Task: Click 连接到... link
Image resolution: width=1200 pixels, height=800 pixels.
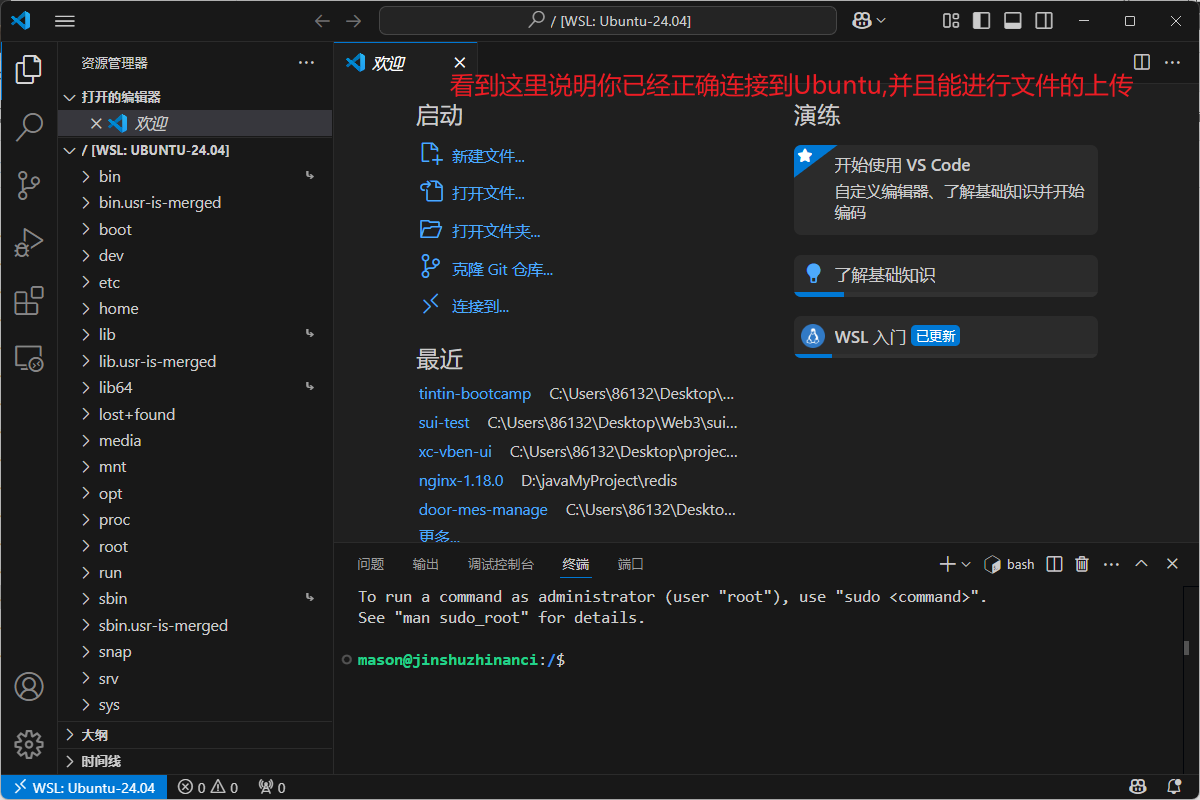Action: pos(481,306)
